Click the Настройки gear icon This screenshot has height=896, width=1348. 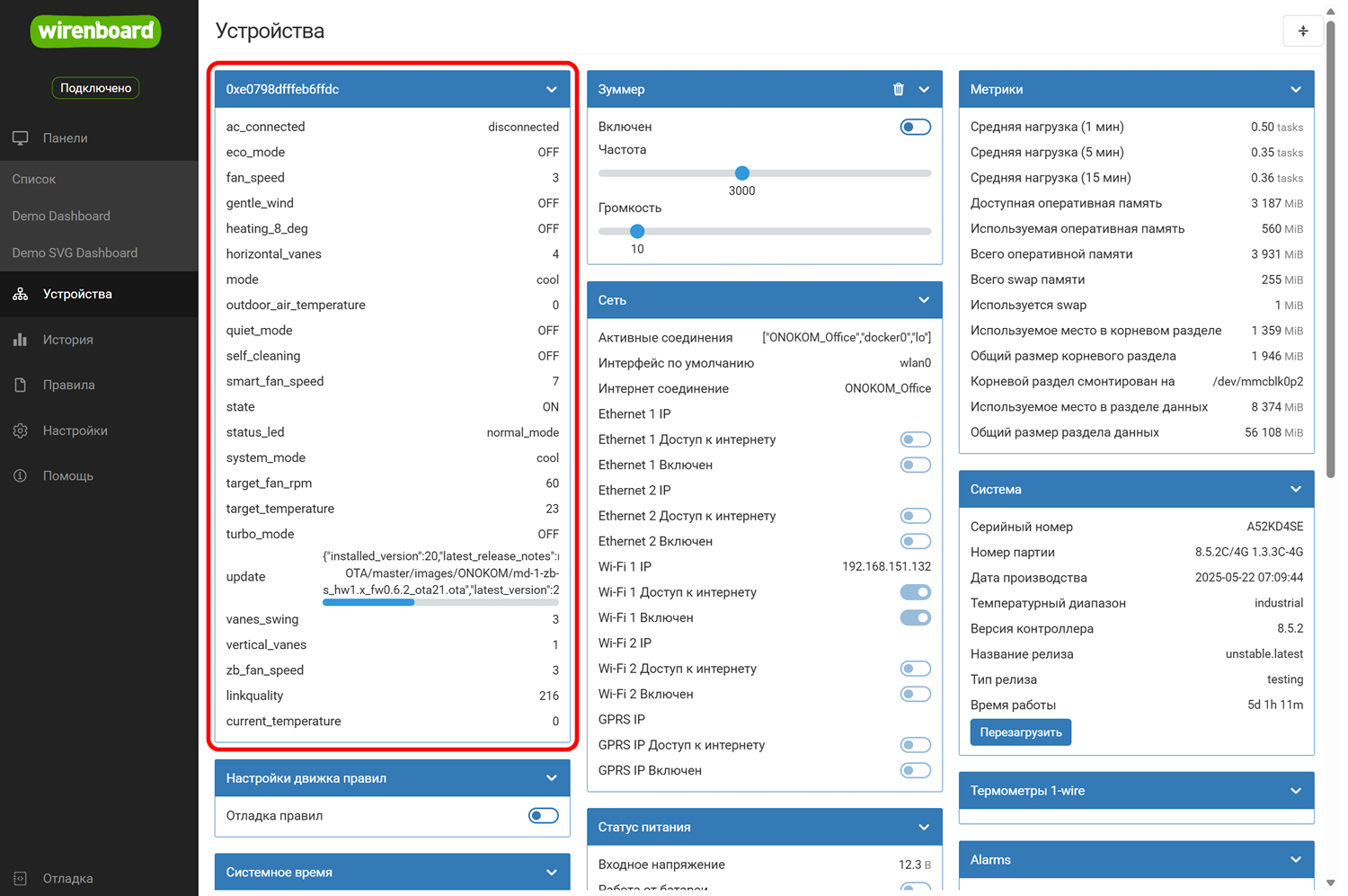pos(21,430)
